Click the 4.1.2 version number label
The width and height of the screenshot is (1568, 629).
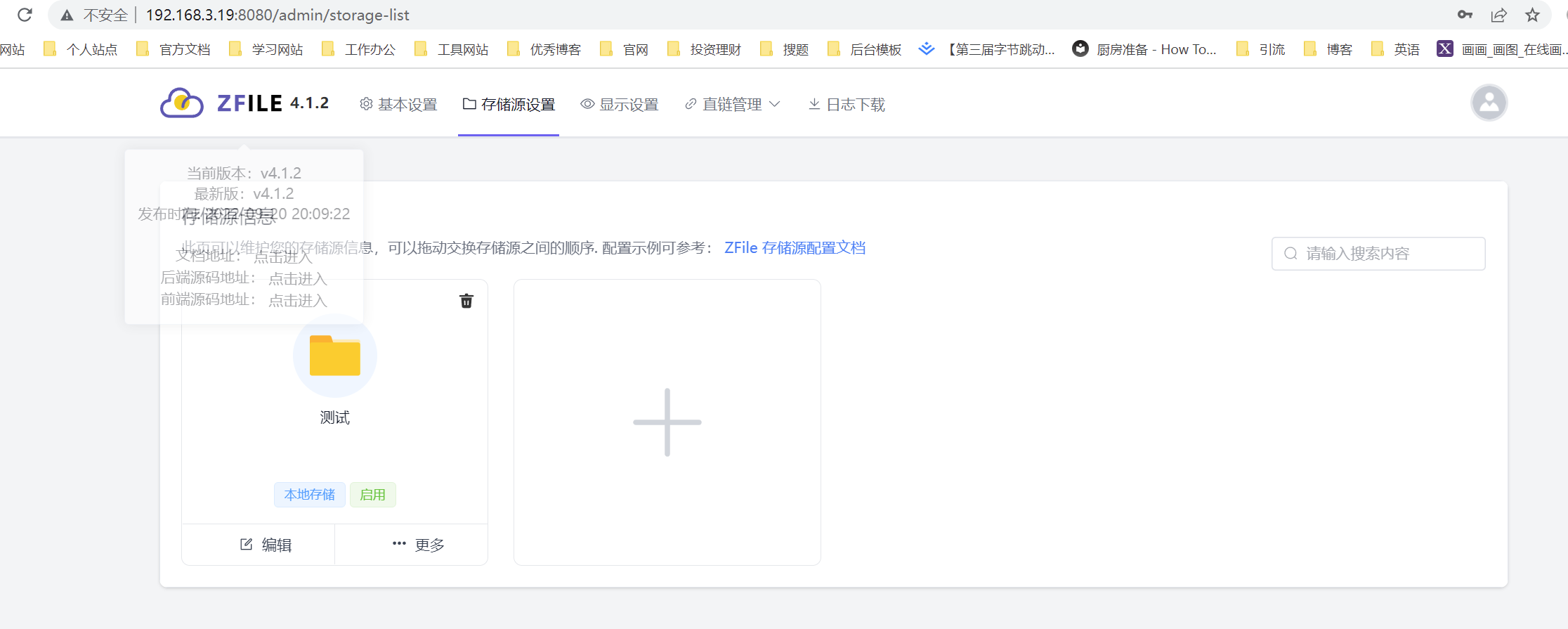coord(309,103)
